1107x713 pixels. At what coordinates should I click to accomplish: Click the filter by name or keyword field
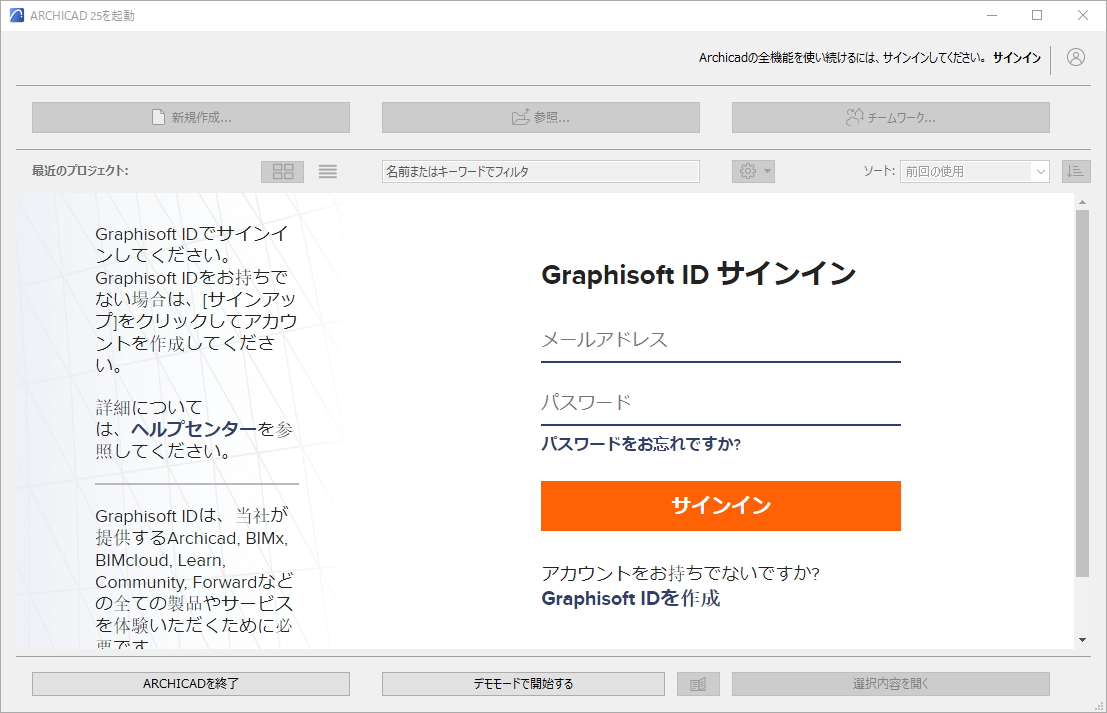(x=541, y=172)
